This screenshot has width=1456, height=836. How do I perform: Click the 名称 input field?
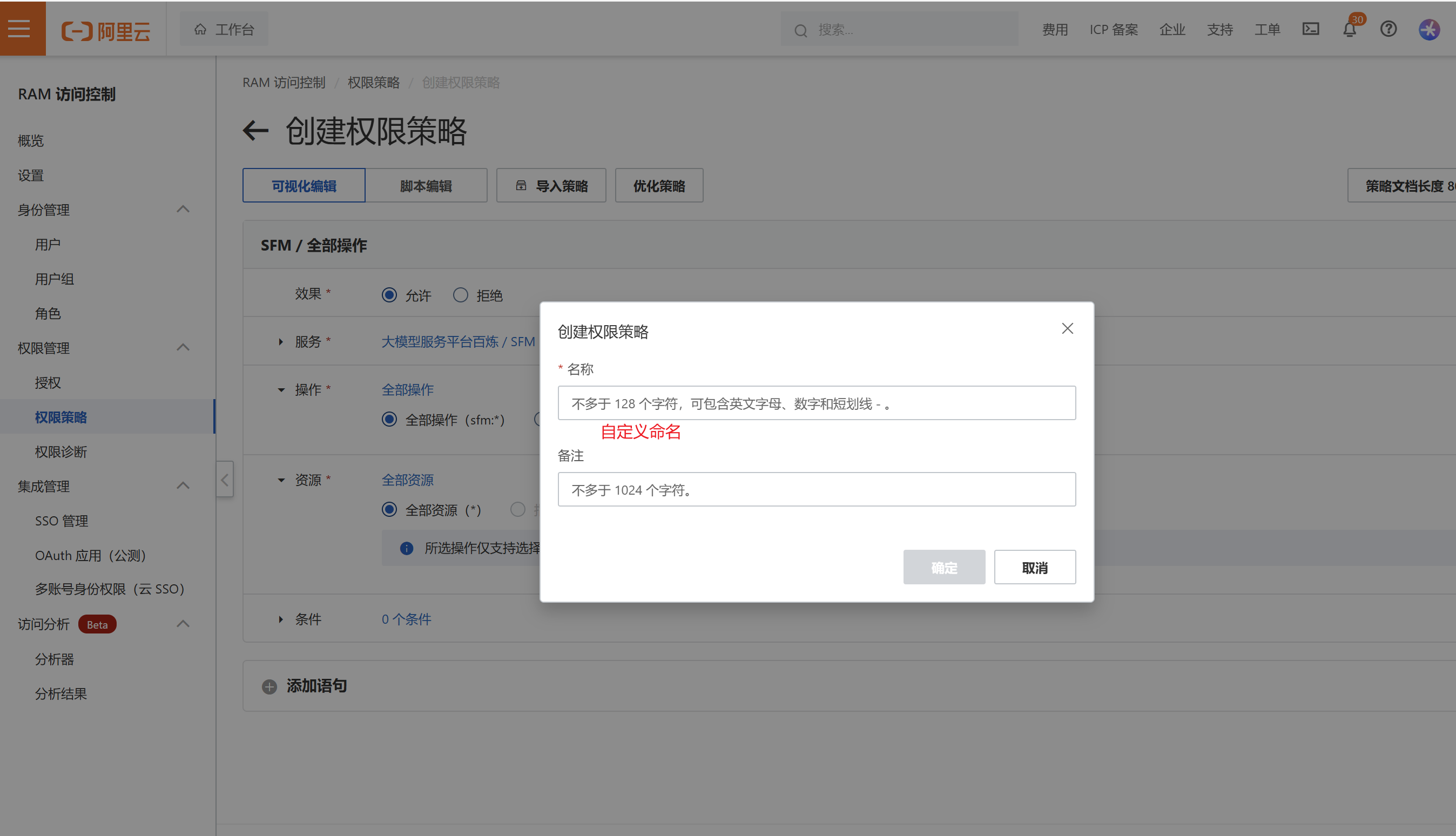(817, 403)
